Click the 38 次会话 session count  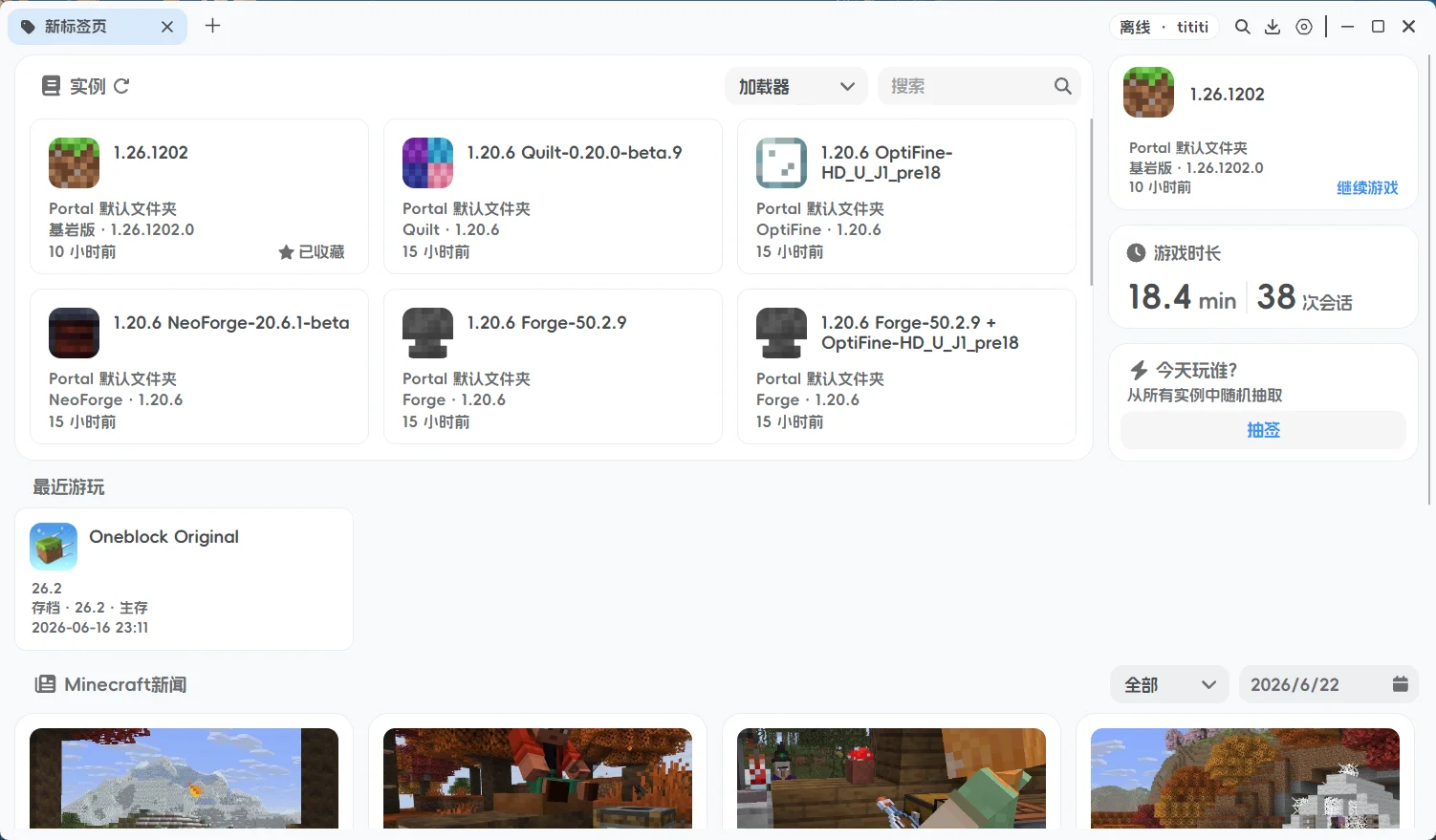(x=1305, y=297)
